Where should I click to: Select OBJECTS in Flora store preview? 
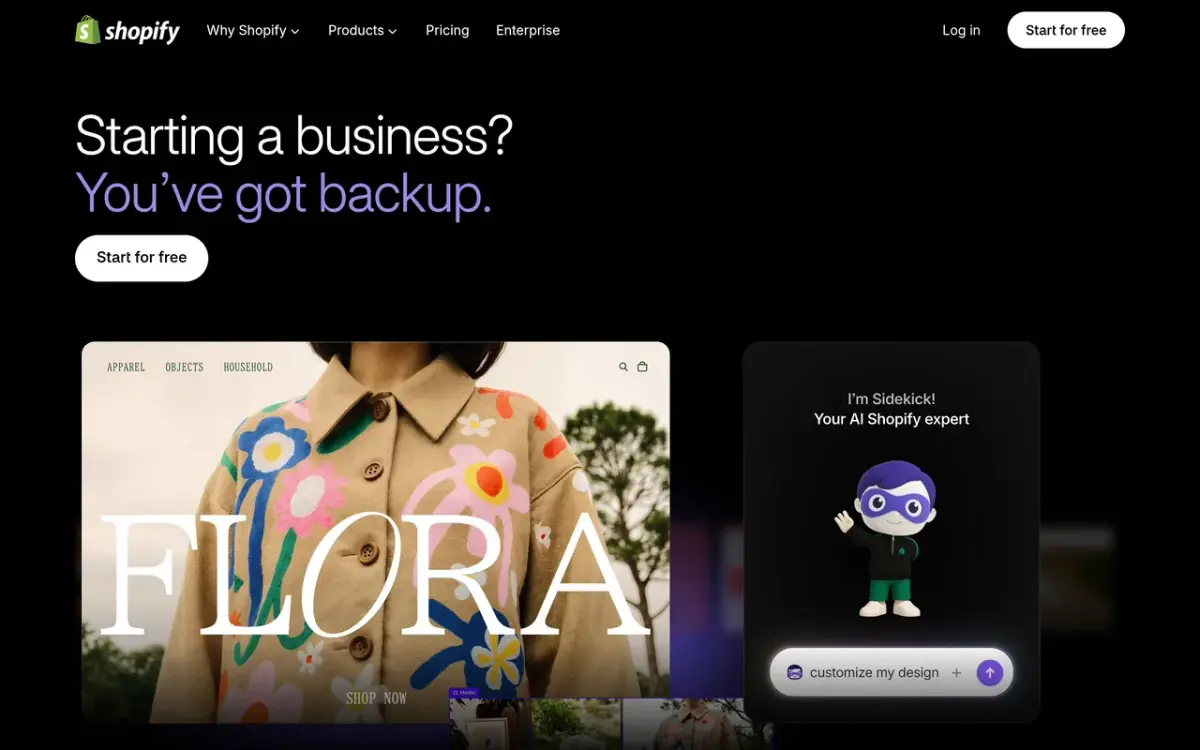tap(184, 367)
